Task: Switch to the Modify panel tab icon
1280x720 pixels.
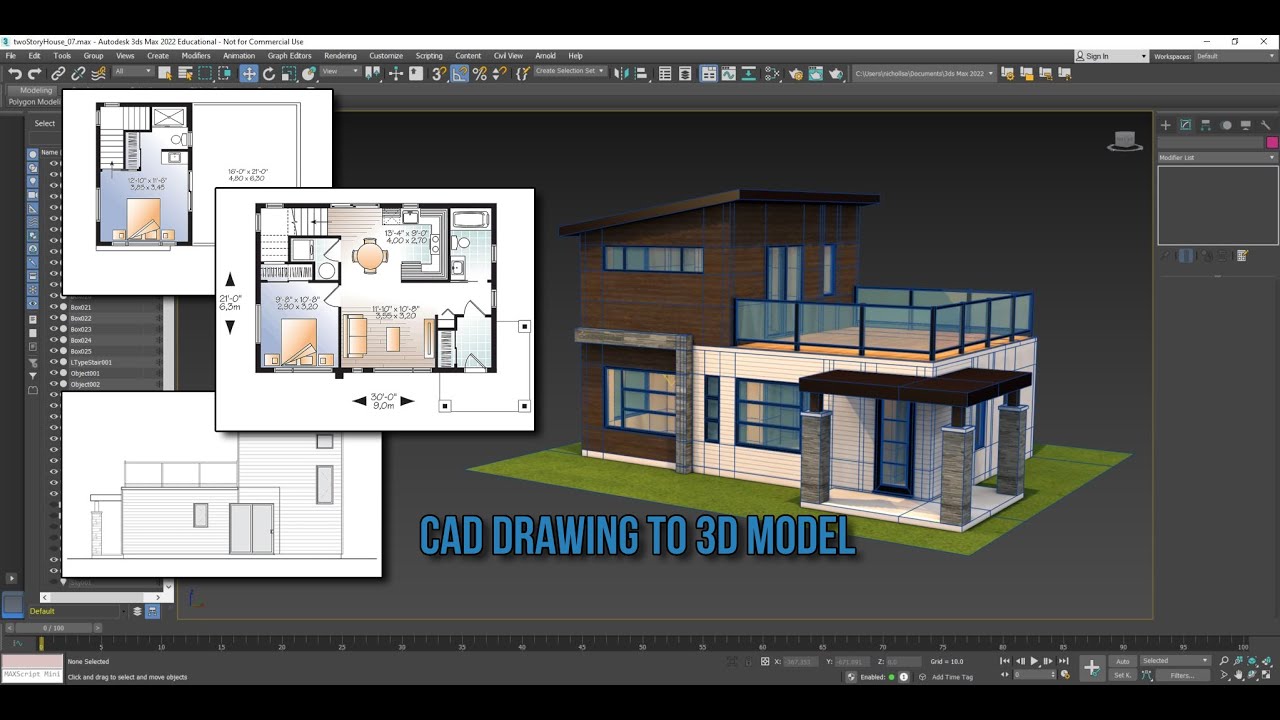Action: [x=1185, y=125]
